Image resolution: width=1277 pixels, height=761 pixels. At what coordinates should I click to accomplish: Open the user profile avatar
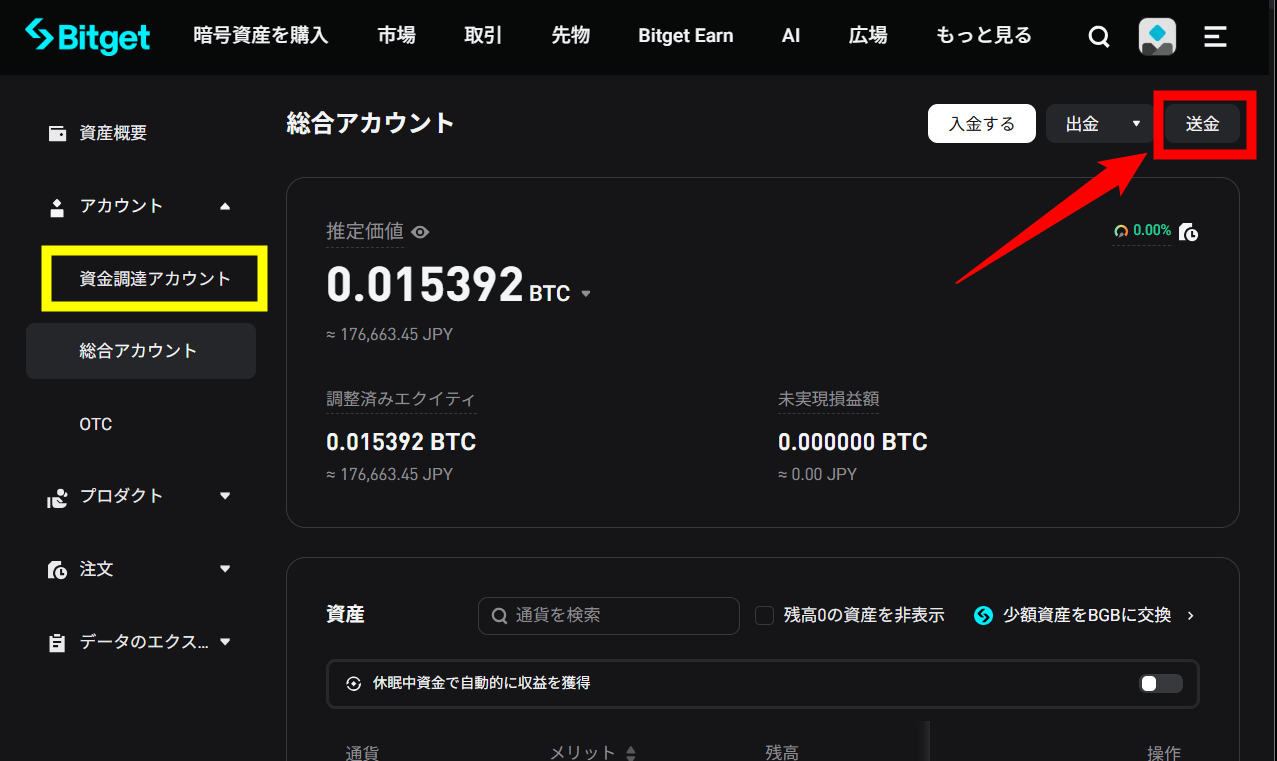tap(1157, 37)
